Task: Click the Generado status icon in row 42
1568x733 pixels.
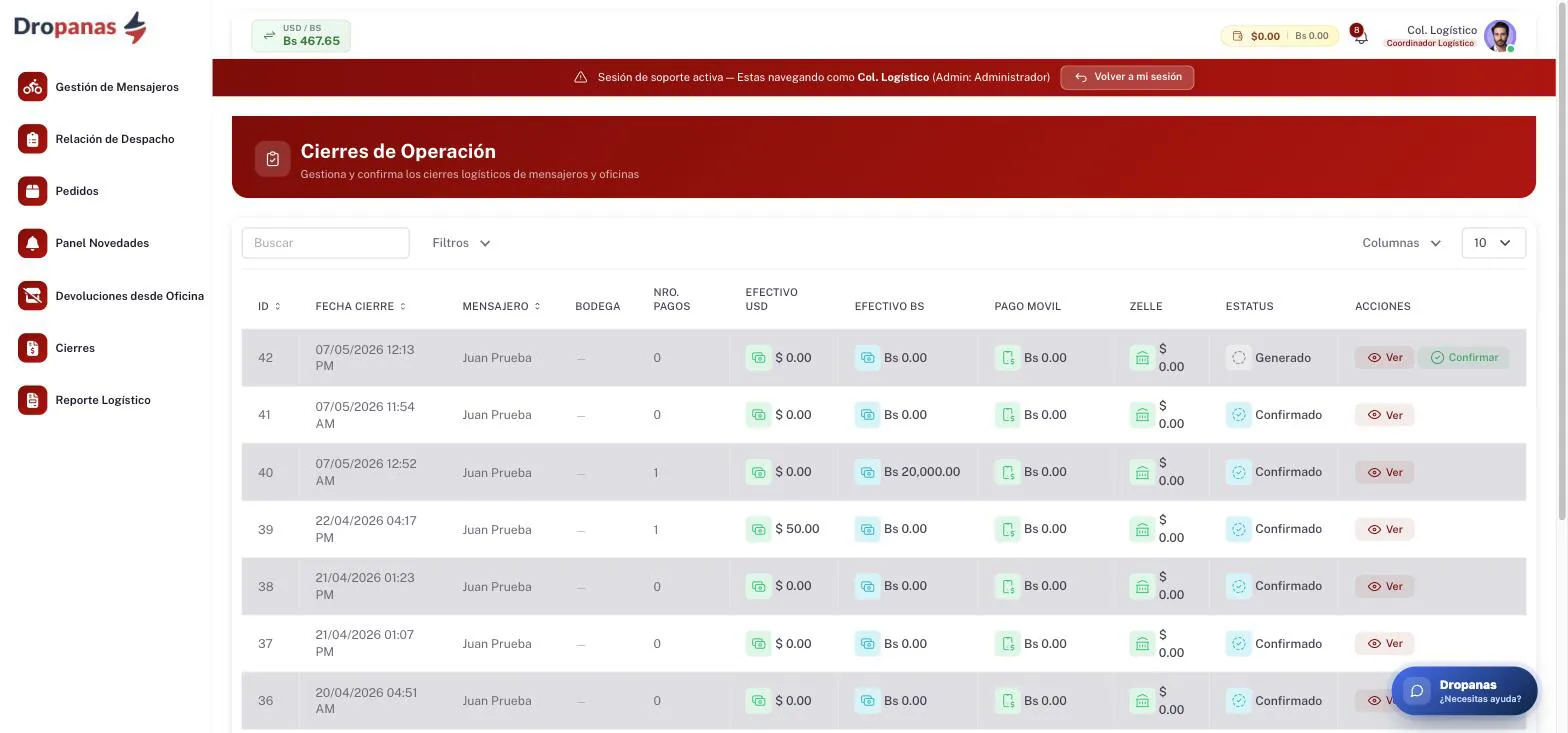Action: (x=1239, y=358)
